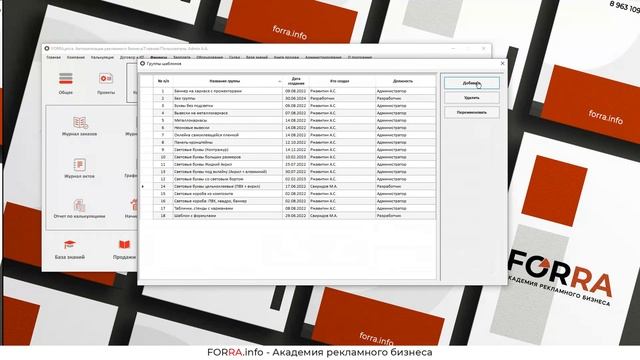
Task: Open the Зарплата menu
Action: (x=182, y=58)
